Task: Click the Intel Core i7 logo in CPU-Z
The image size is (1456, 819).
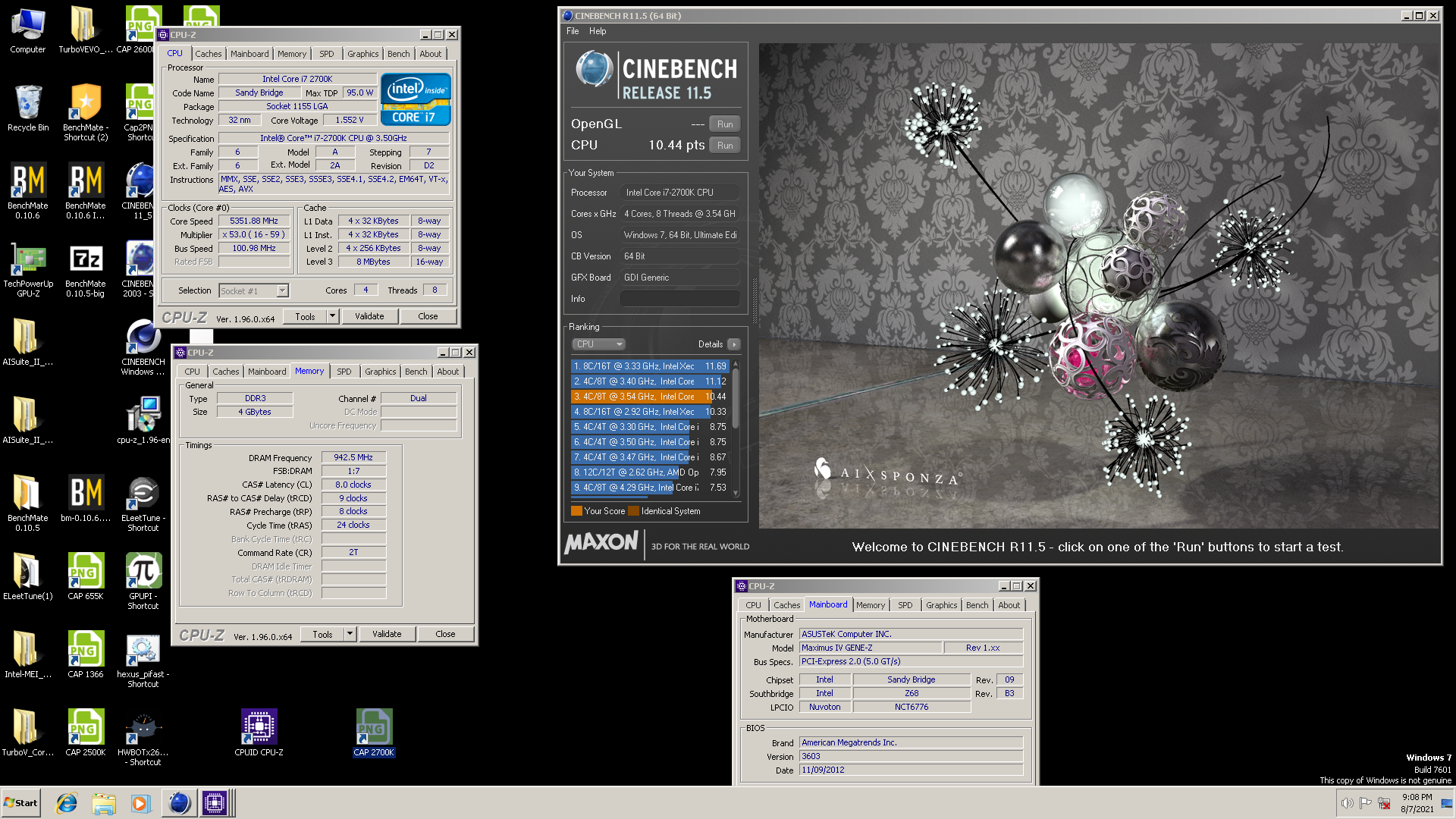Action: pyautogui.click(x=416, y=99)
